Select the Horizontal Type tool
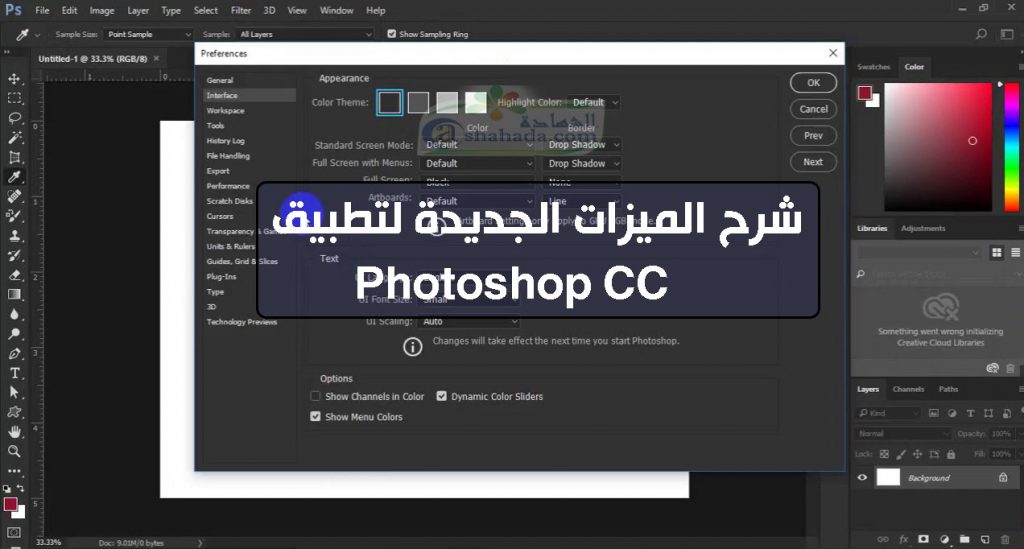The image size is (1024, 549). (x=15, y=373)
